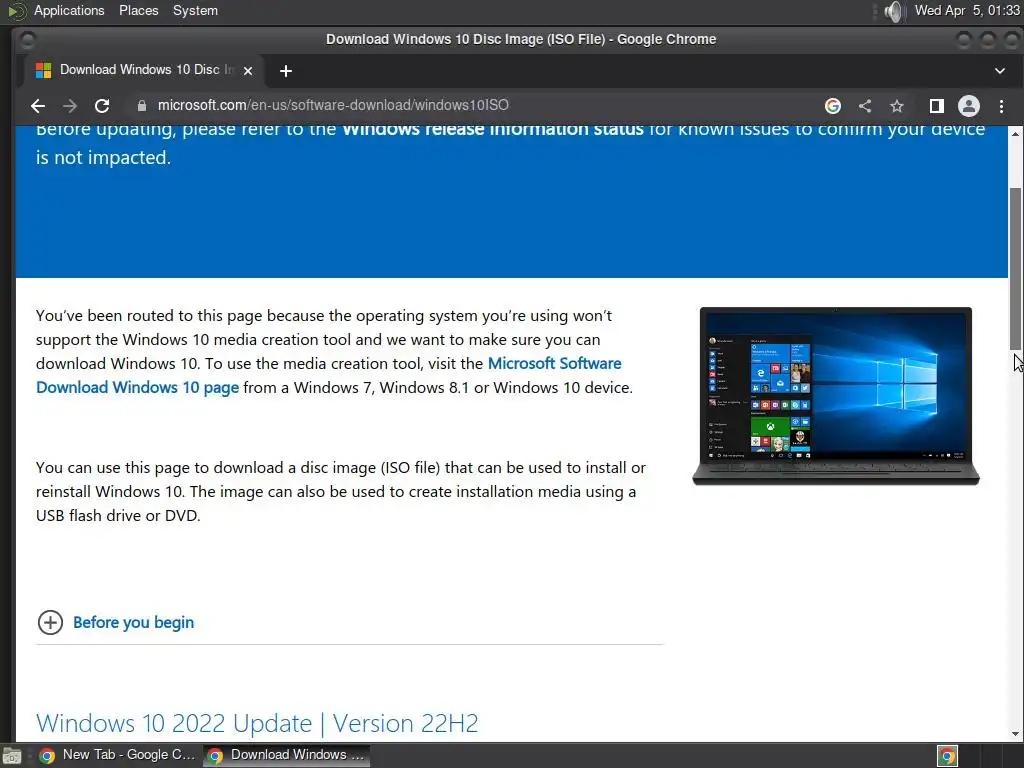The image size is (1024, 768).
Task: Open the tab search dropdown arrow
Action: (x=1000, y=71)
